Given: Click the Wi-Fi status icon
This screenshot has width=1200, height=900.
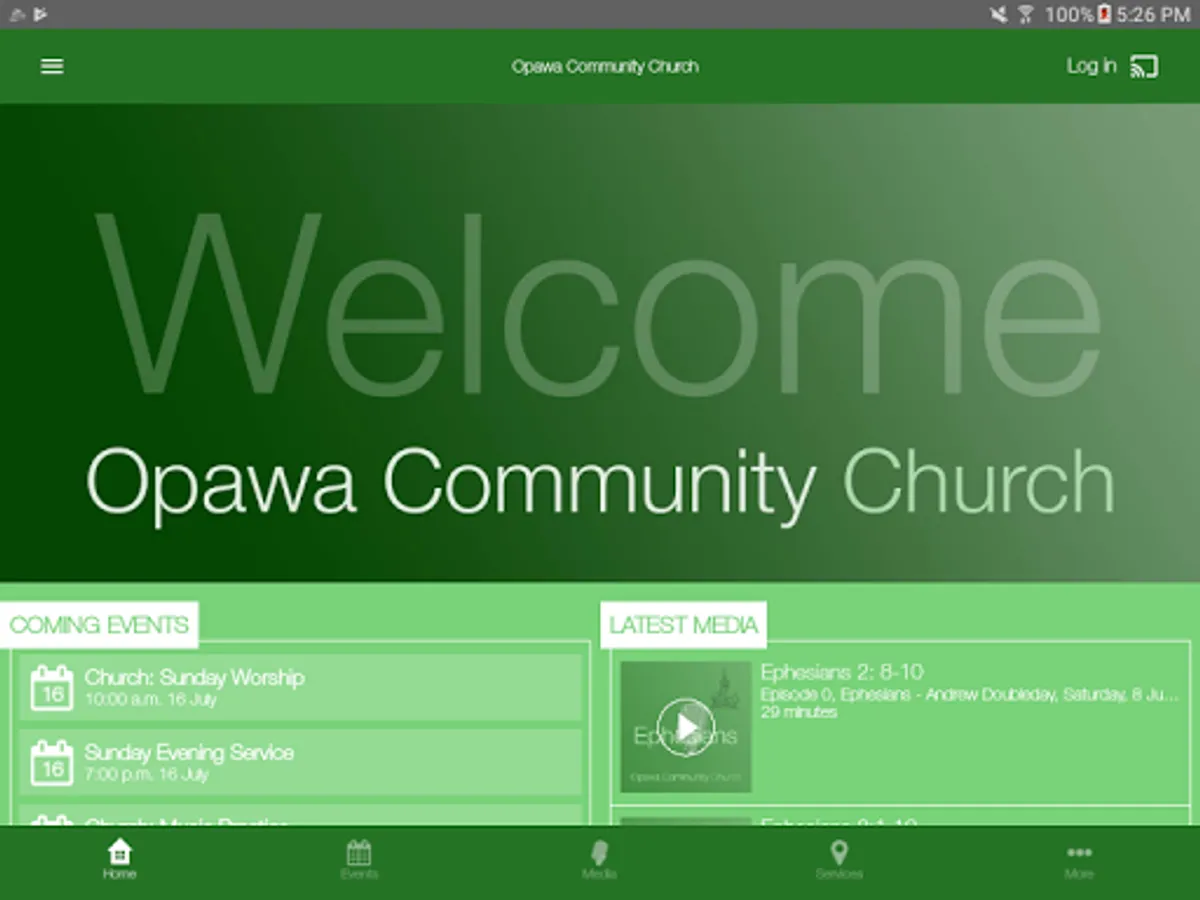Looking at the screenshot, I should point(1026,14).
